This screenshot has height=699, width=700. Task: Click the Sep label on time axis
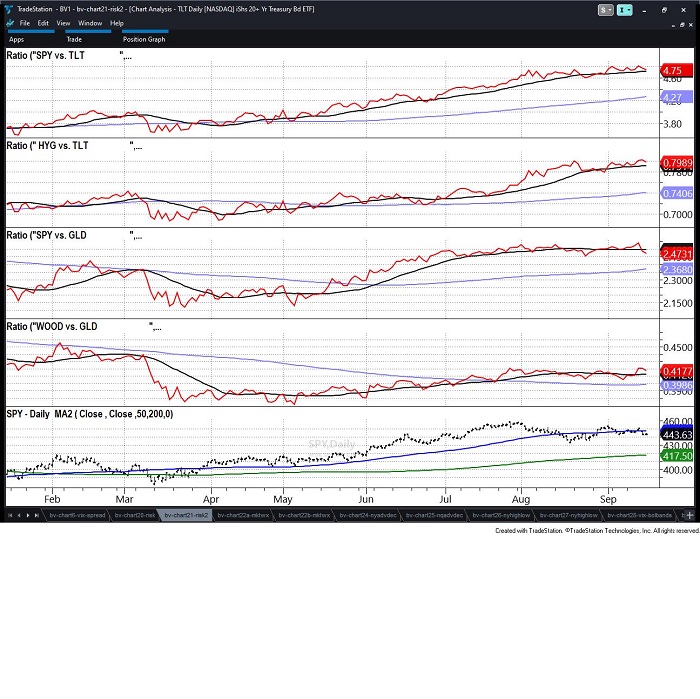[x=608, y=499]
